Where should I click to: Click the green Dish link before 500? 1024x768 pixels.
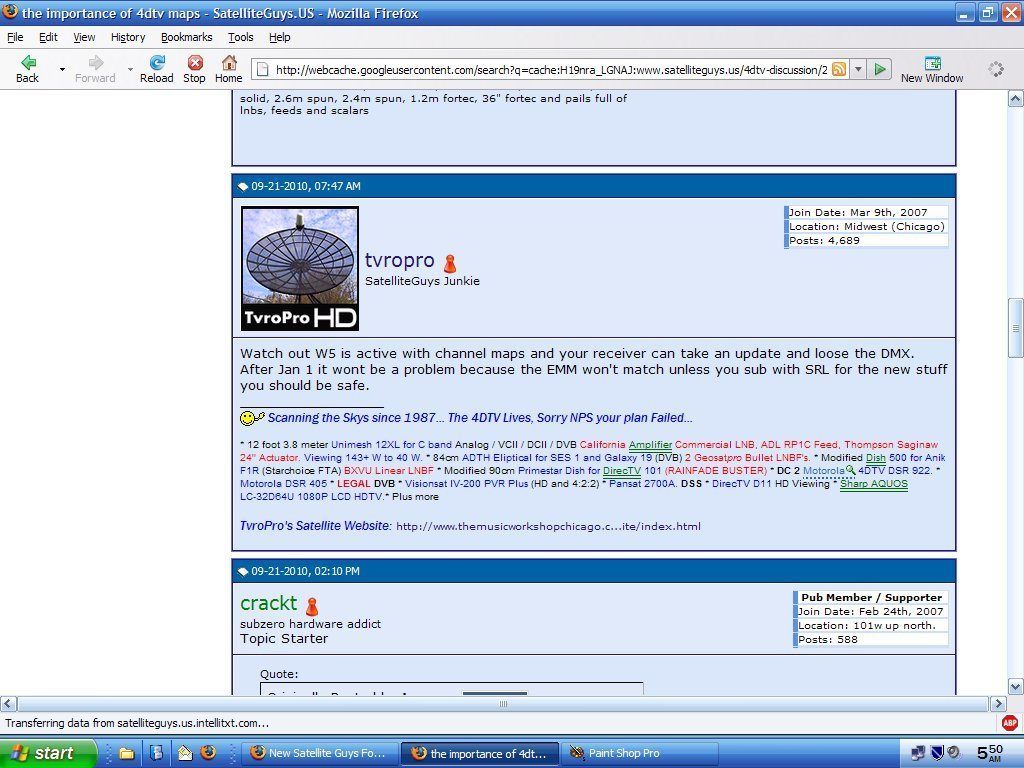click(x=876, y=458)
